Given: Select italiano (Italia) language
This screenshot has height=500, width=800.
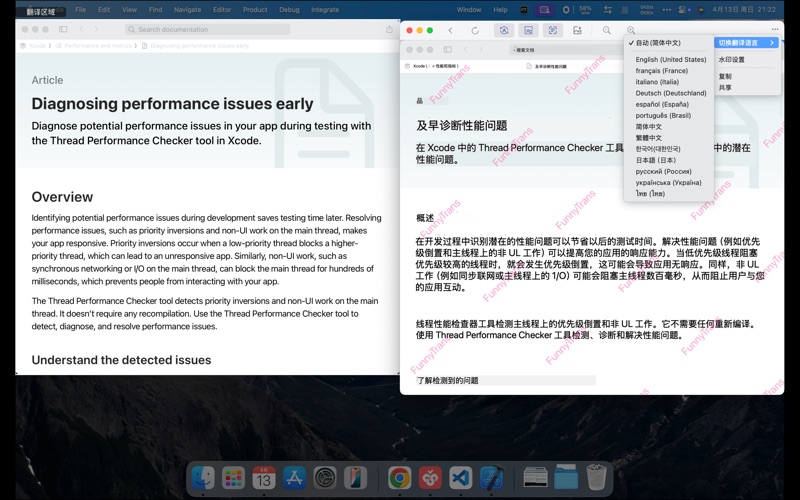Looking at the screenshot, I should (x=657, y=82).
